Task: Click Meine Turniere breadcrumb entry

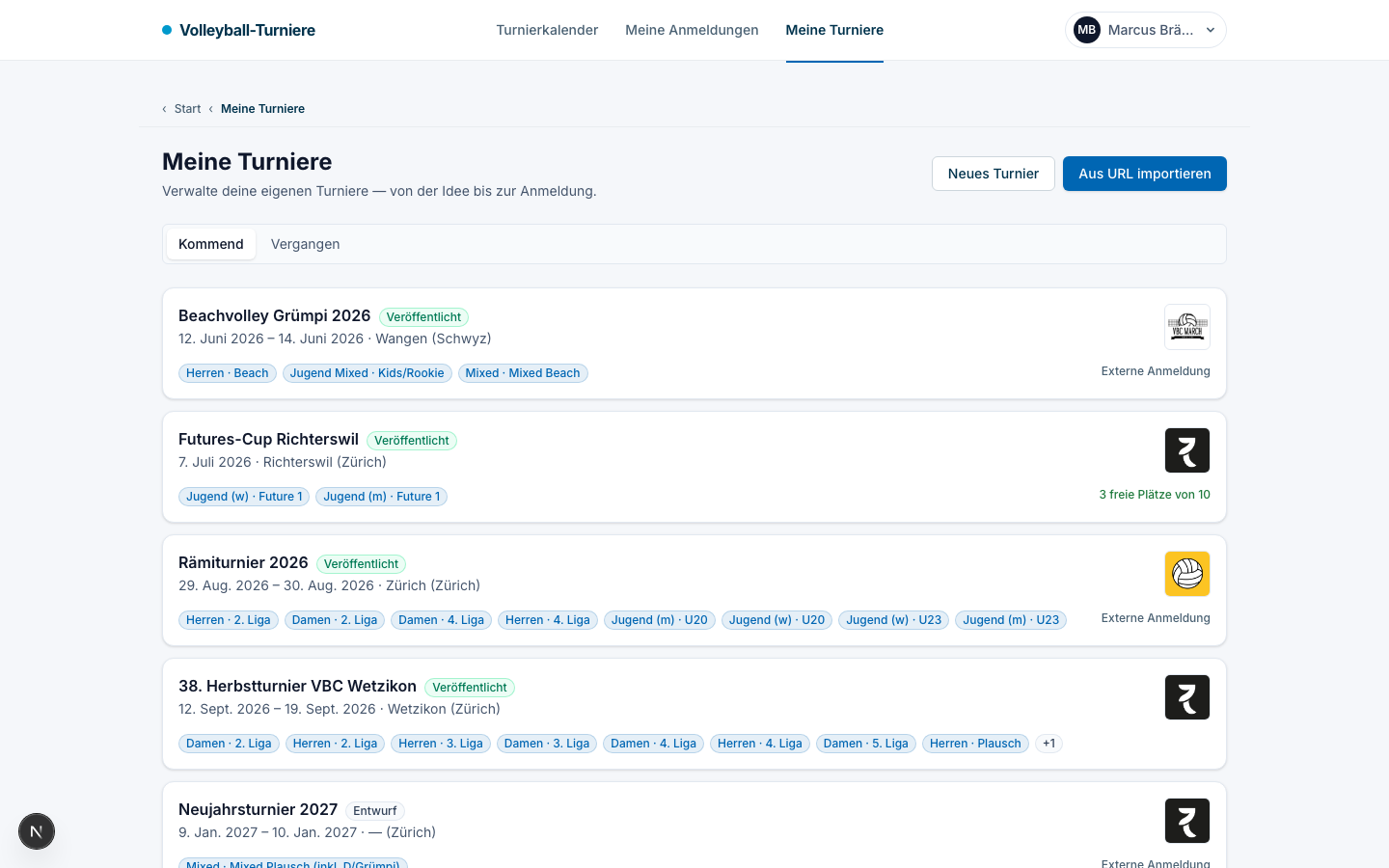Action: (262, 109)
